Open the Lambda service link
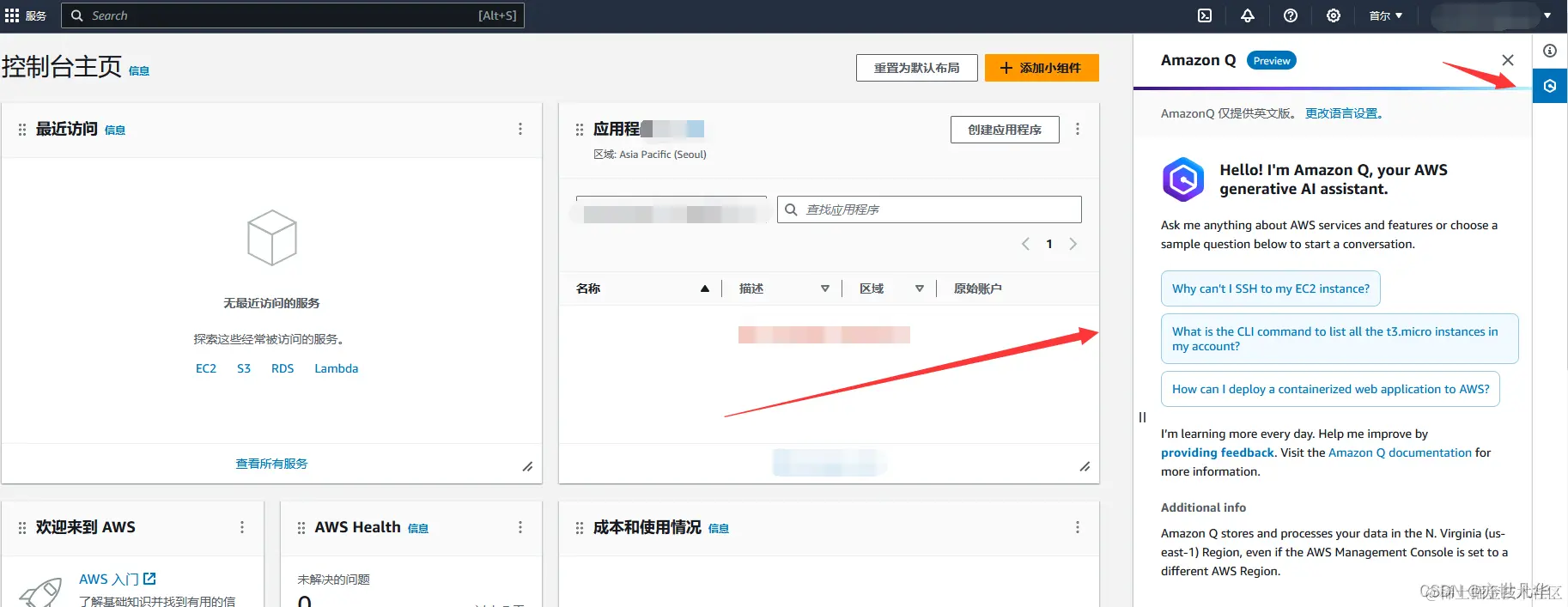Image resolution: width=1568 pixels, height=607 pixels. point(337,368)
